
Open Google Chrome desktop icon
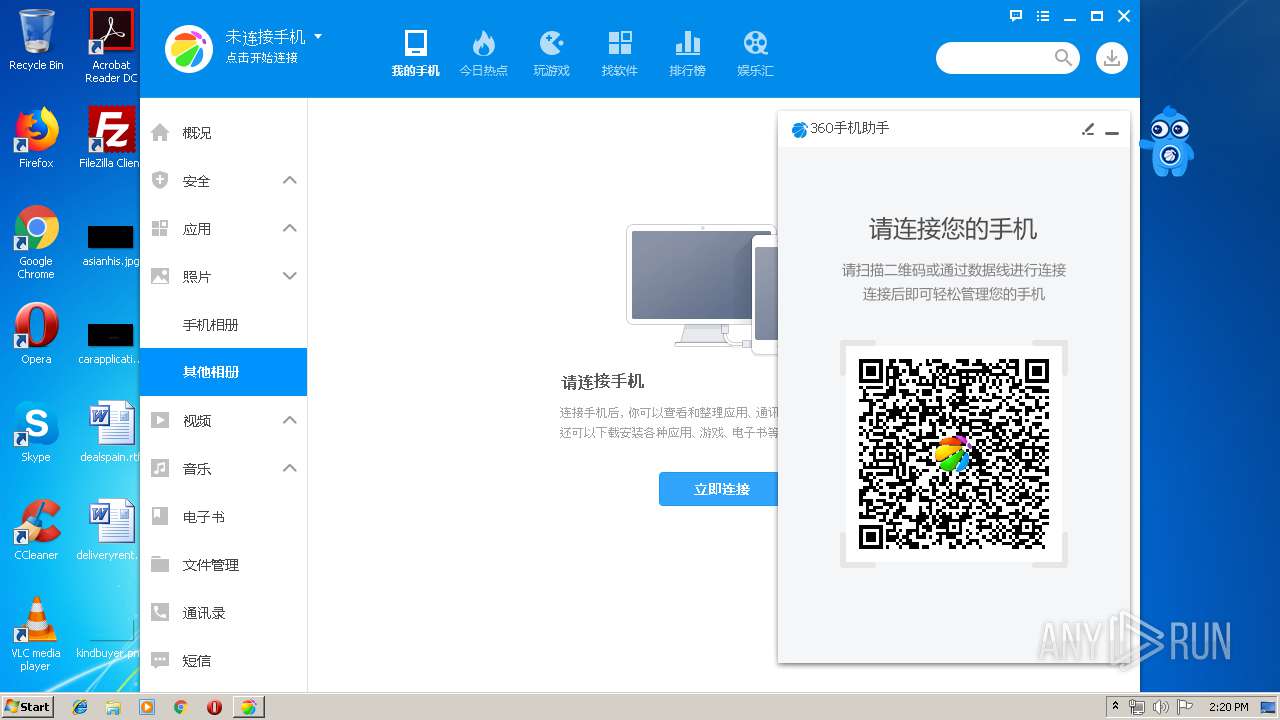(x=36, y=243)
